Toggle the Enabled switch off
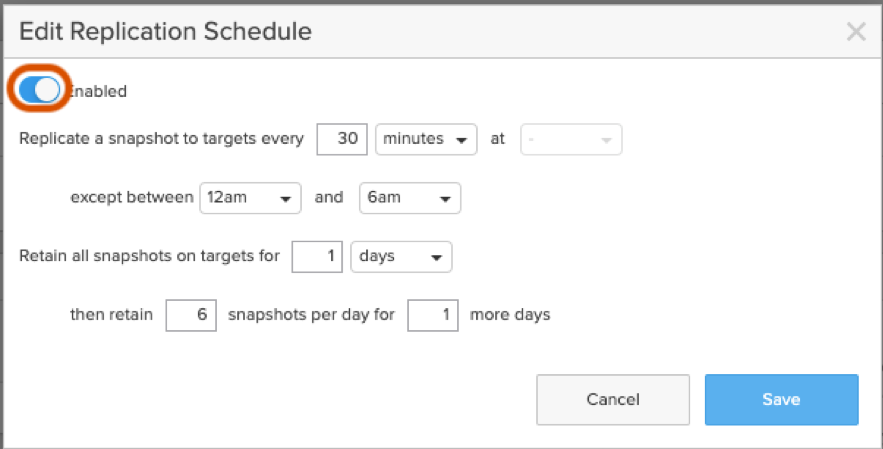883x449 pixels. 40,90
